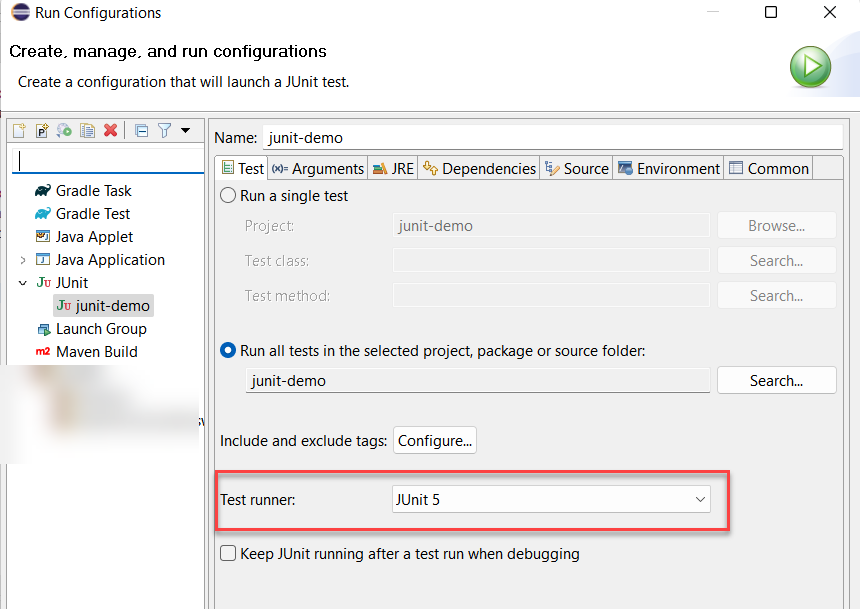This screenshot has width=860, height=609.
Task: Delete the junit-demo launch configuration
Action: pyautogui.click(x=110, y=130)
